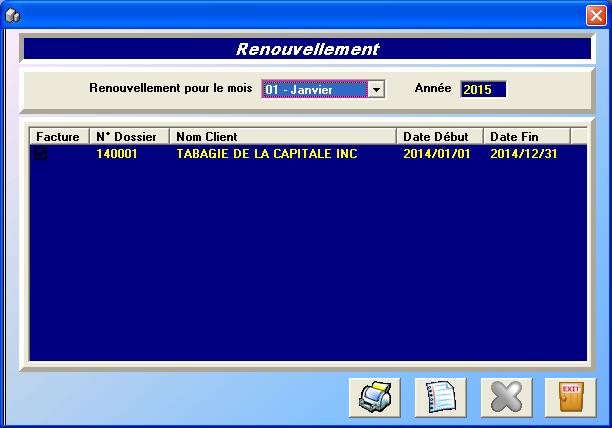Open the month dropdown arrow
Screen dimensions: 612x428
click(376, 90)
